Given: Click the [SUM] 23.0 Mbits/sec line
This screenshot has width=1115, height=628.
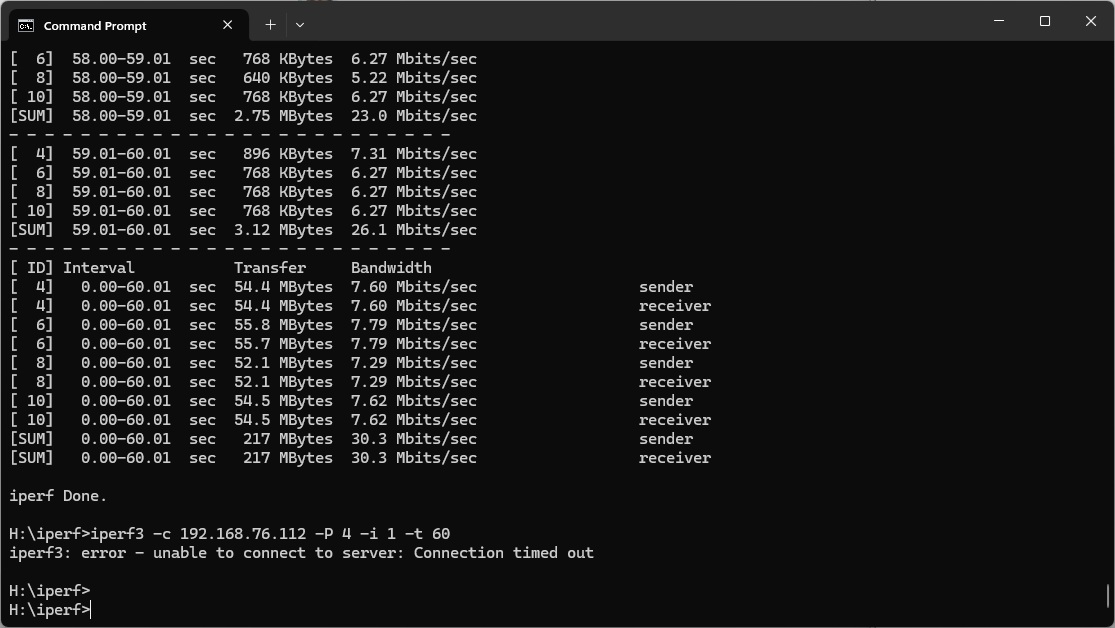Looking at the screenshot, I should [x=243, y=115].
